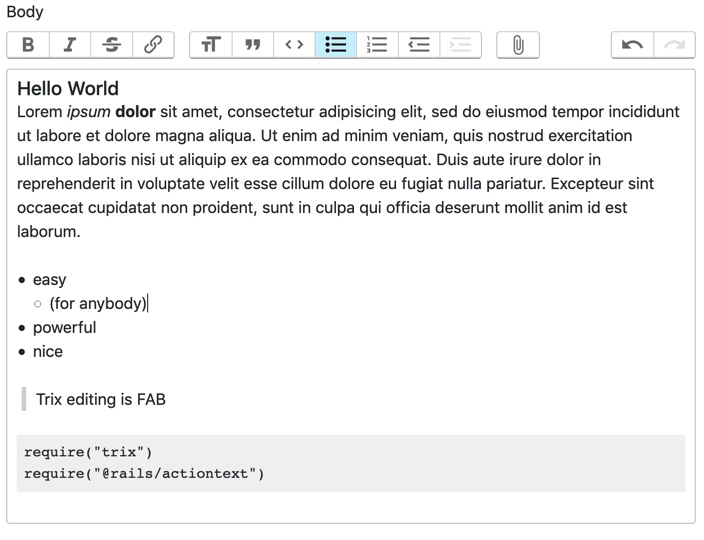Click the bold word dolor
Viewport: 704px width, 540px height.
135,112
